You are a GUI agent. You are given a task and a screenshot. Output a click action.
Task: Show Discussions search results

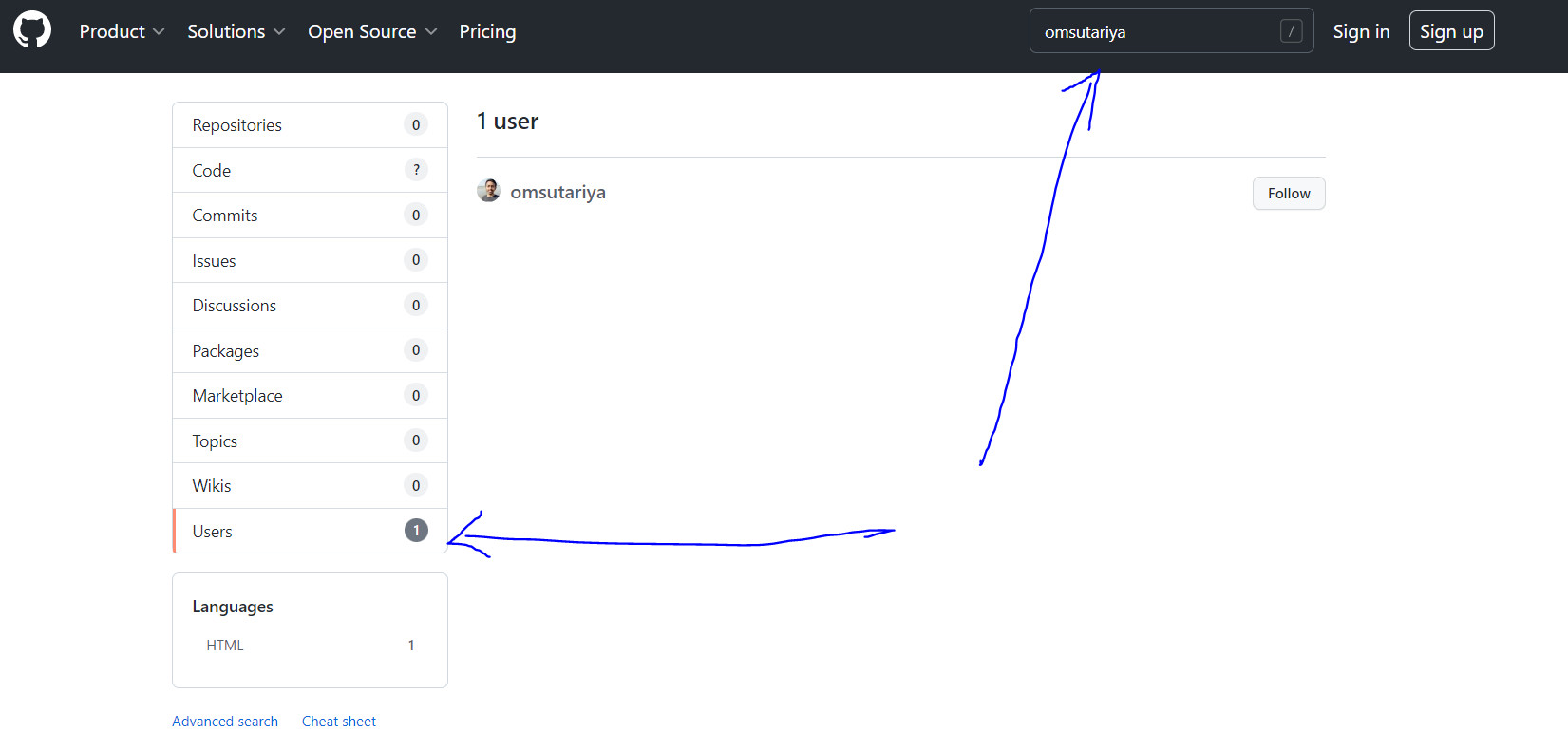310,306
